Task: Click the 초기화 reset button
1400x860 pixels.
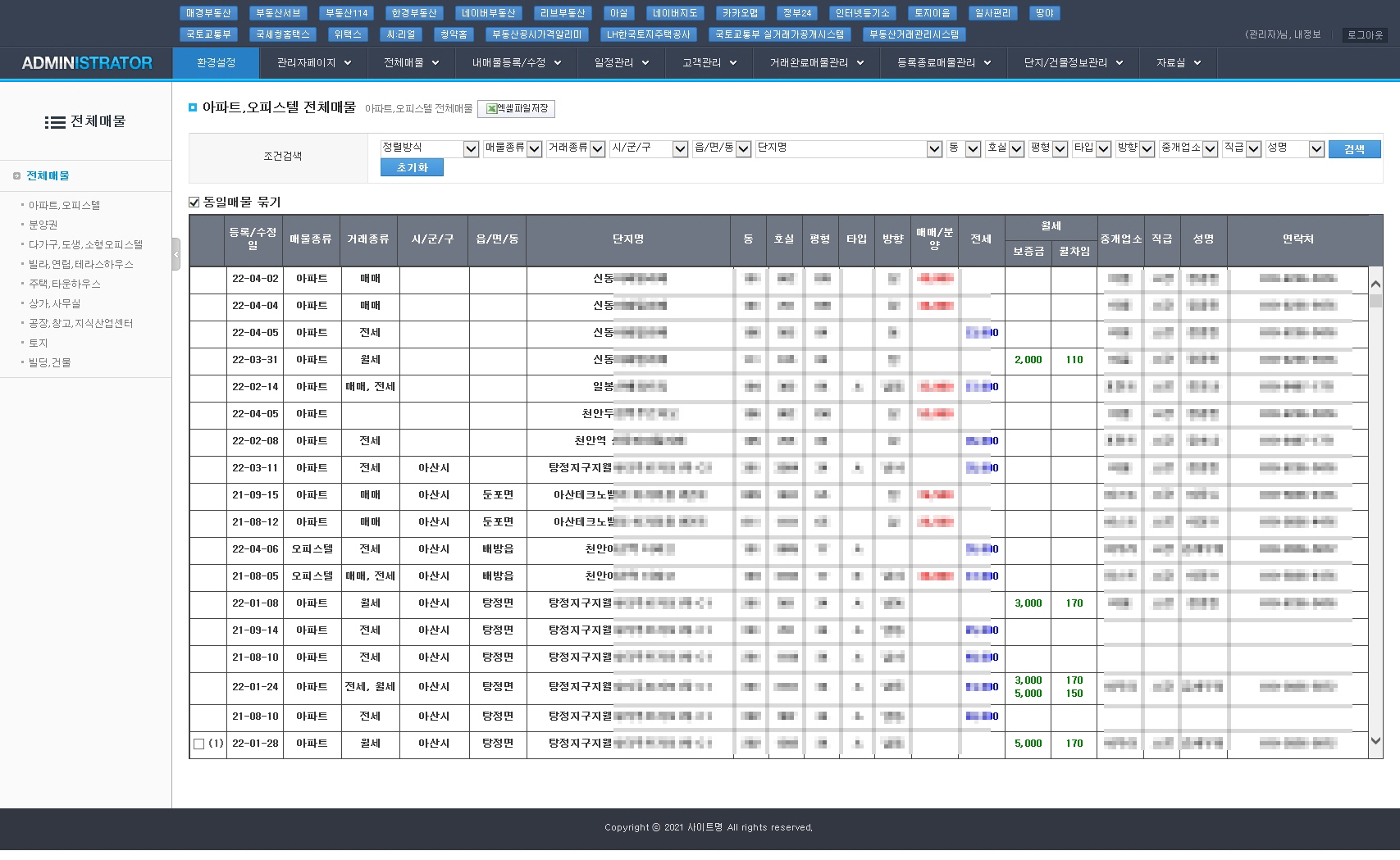Action: pos(412,167)
